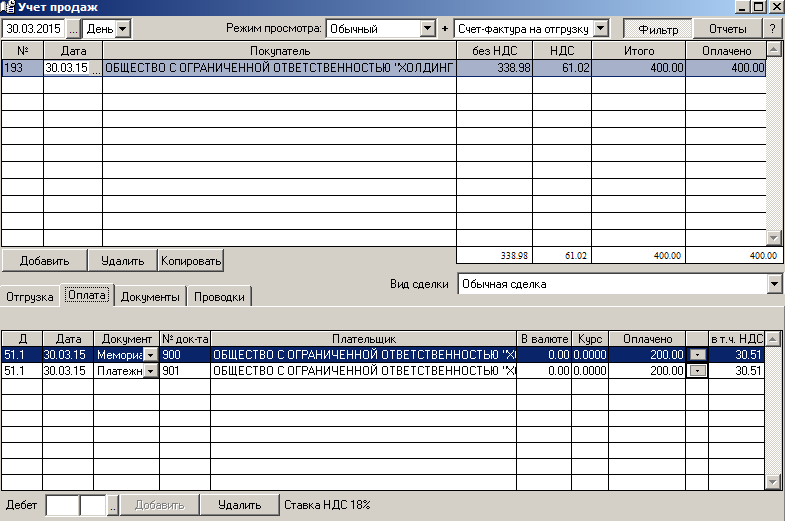Open the Вид сделки dropdown
Image resolution: width=785 pixels, height=521 pixels.
click(x=774, y=285)
